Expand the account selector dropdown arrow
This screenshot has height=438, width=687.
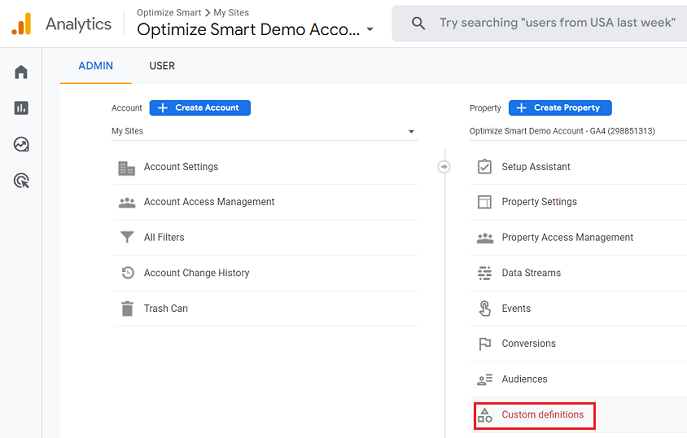click(x=370, y=30)
